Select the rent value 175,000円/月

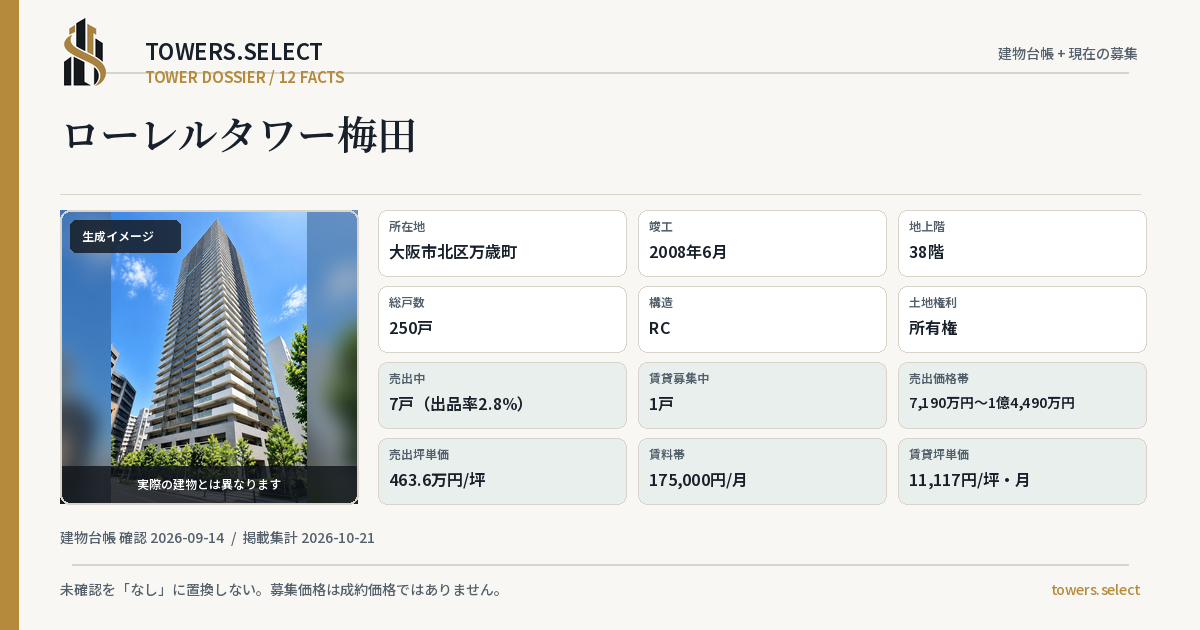(x=698, y=480)
